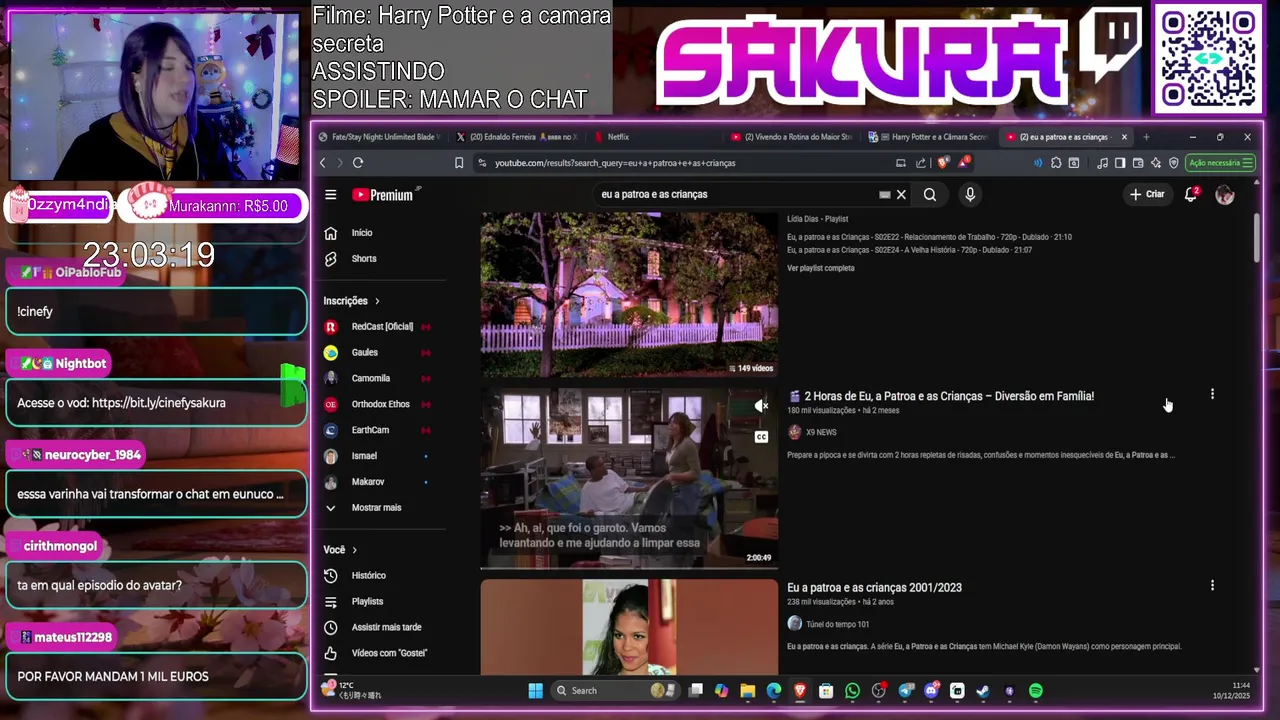The height and width of the screenshot is (720, 1280).
Task: Open Spotify from the taskbar
Action: click(x=1036, y=691)
